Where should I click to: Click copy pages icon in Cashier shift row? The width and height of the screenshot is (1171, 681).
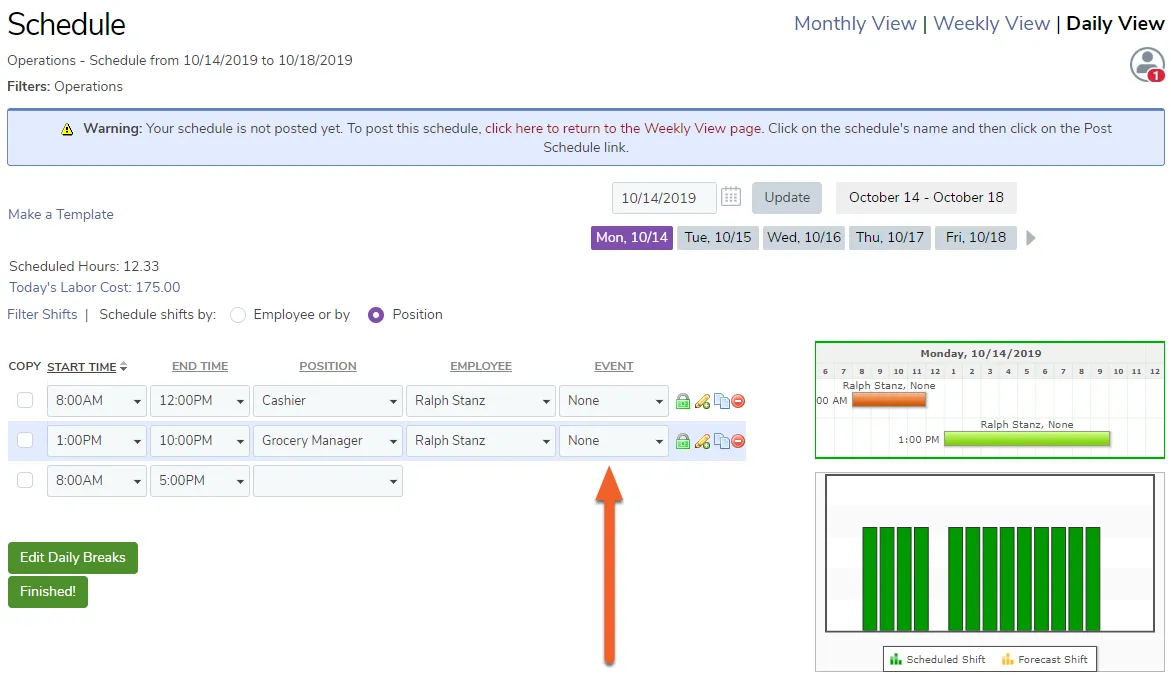click(721, 401)
